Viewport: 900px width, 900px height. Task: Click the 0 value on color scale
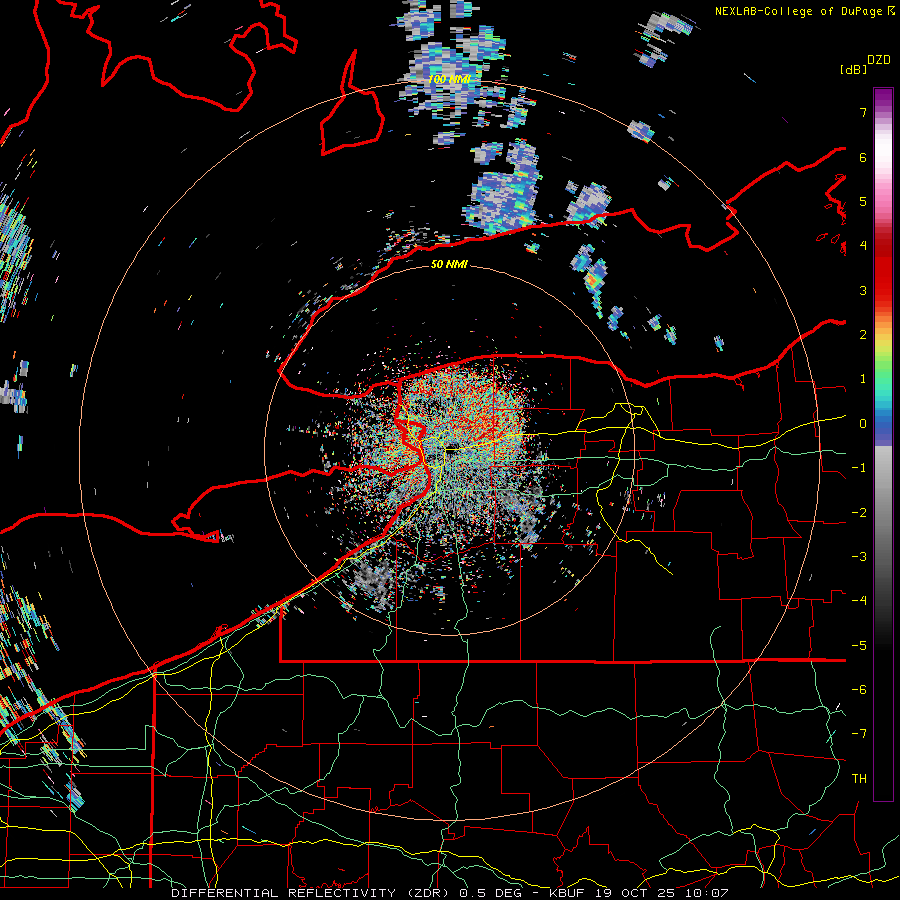863,424
